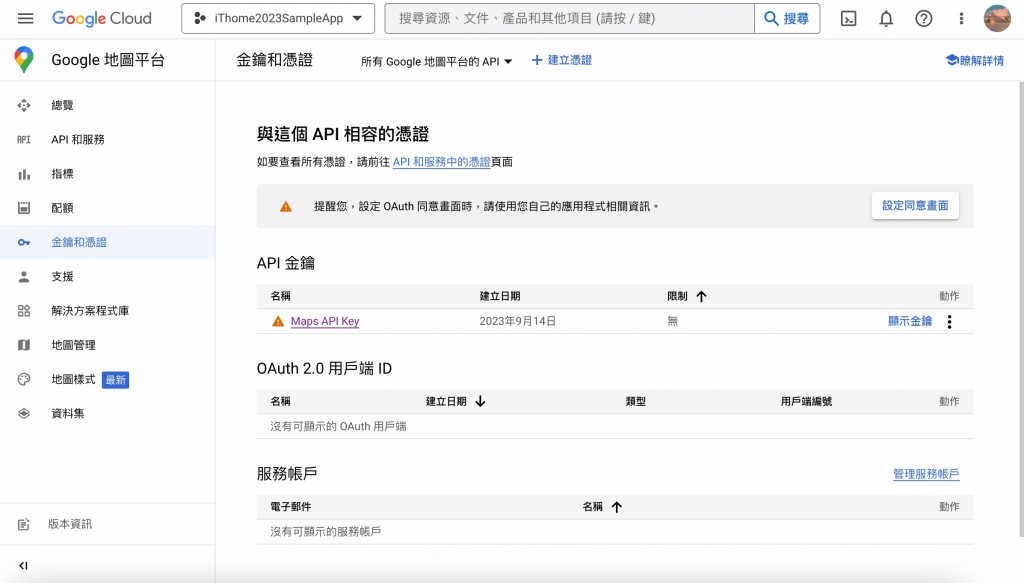Click the 最新 badge on 地圖樣式
Image resolution: width=1024 pixels, height=583 pixels.
[116, 380]
